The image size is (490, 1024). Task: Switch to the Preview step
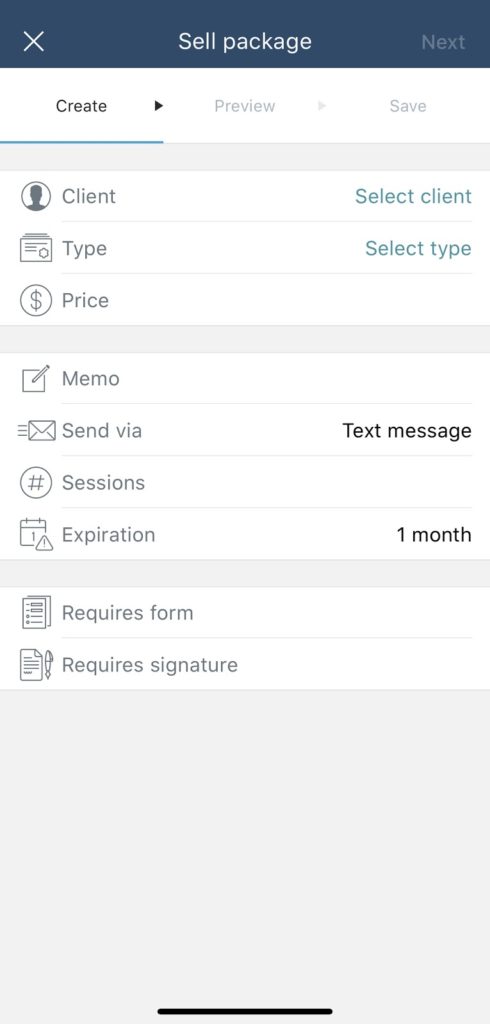tap(245, 106)
